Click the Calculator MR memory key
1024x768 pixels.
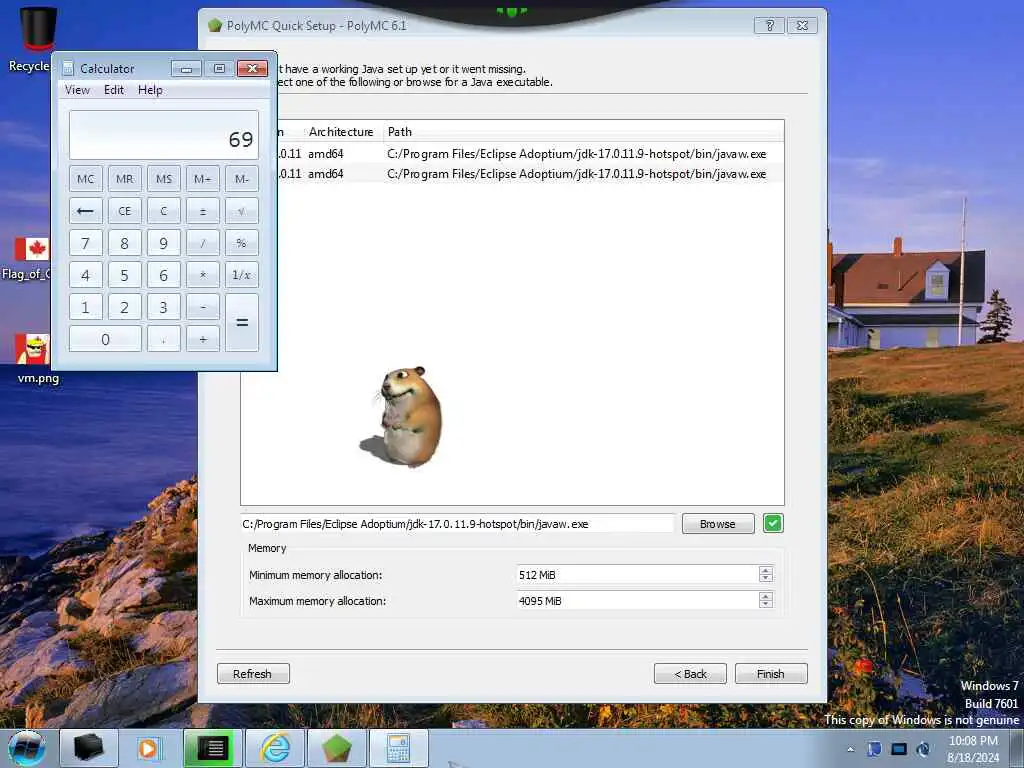(x=124, y=179)
